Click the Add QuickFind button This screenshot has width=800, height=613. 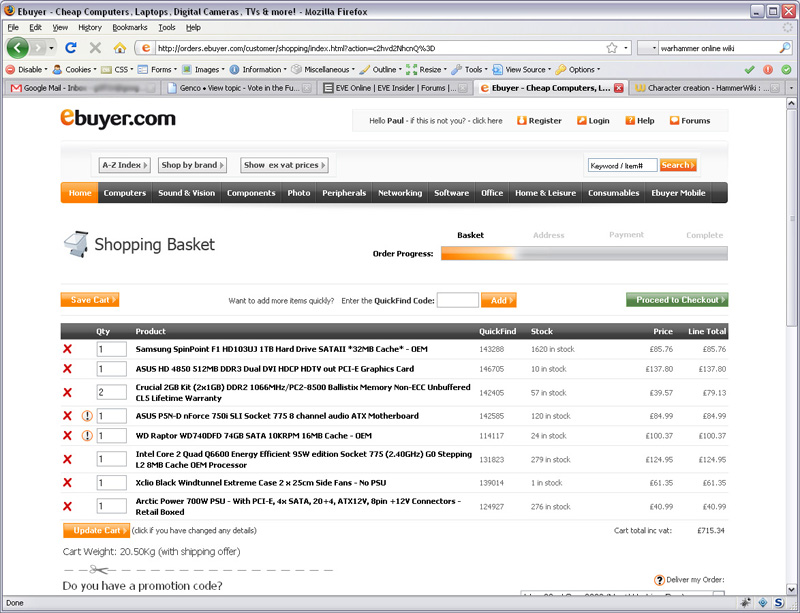coord(498,300)
